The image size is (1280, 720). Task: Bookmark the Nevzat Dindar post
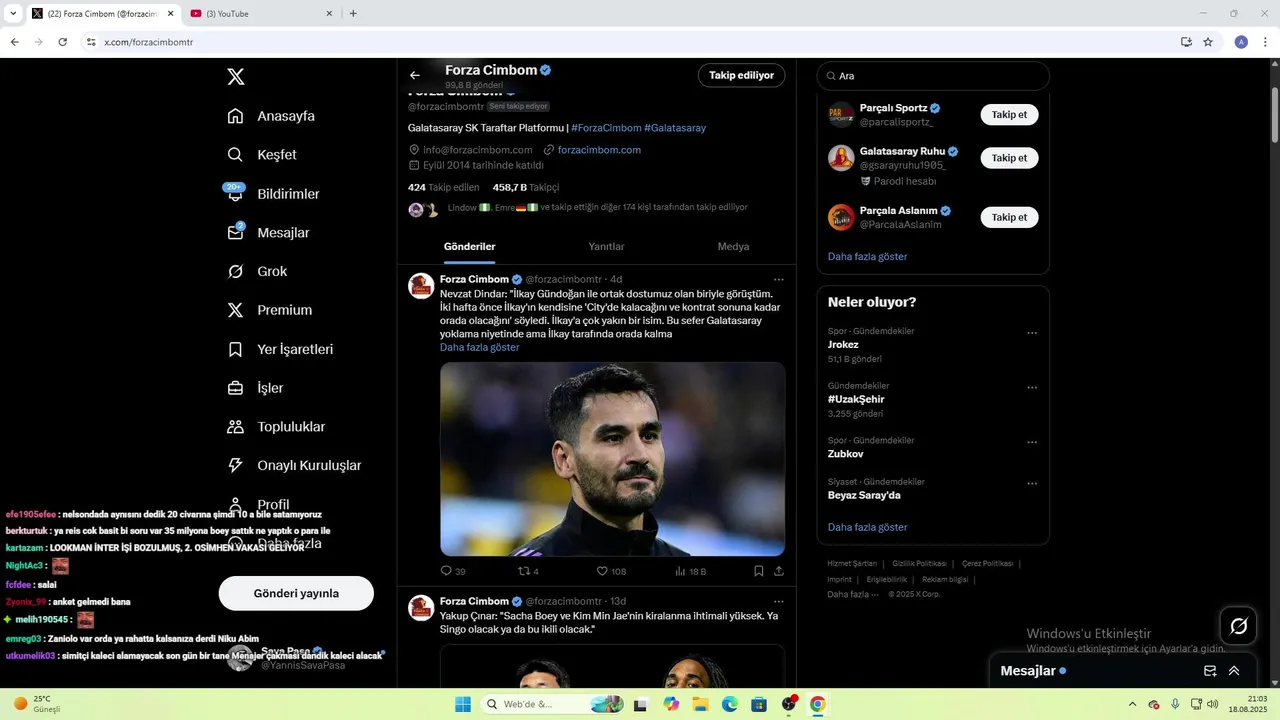point(759,571)
